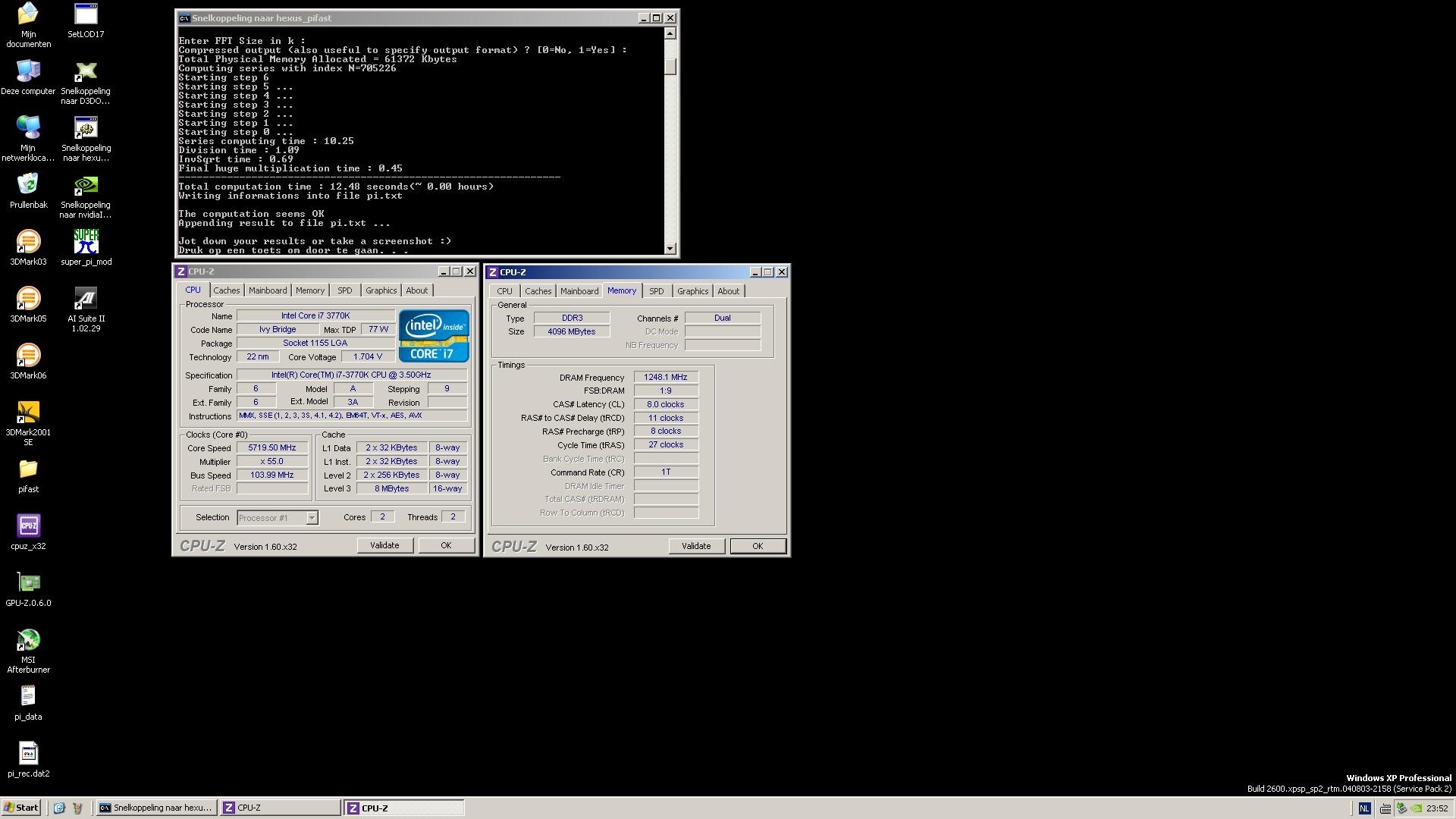1456x819 pixels.
Task: Open Mainboard tab in left CPU-Z window
Action: tap(268, 290)
